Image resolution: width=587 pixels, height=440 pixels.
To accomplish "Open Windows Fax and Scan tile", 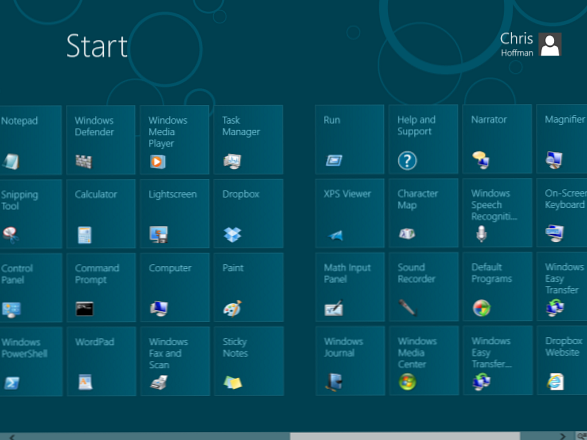I will tap(175, 361).
